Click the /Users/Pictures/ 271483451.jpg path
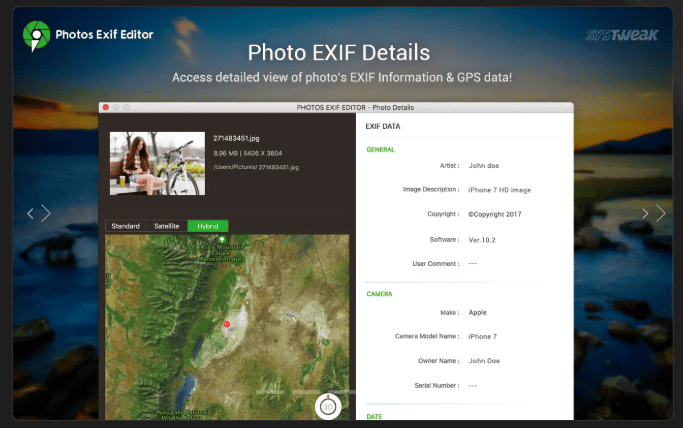 click(x=256, y=167)
